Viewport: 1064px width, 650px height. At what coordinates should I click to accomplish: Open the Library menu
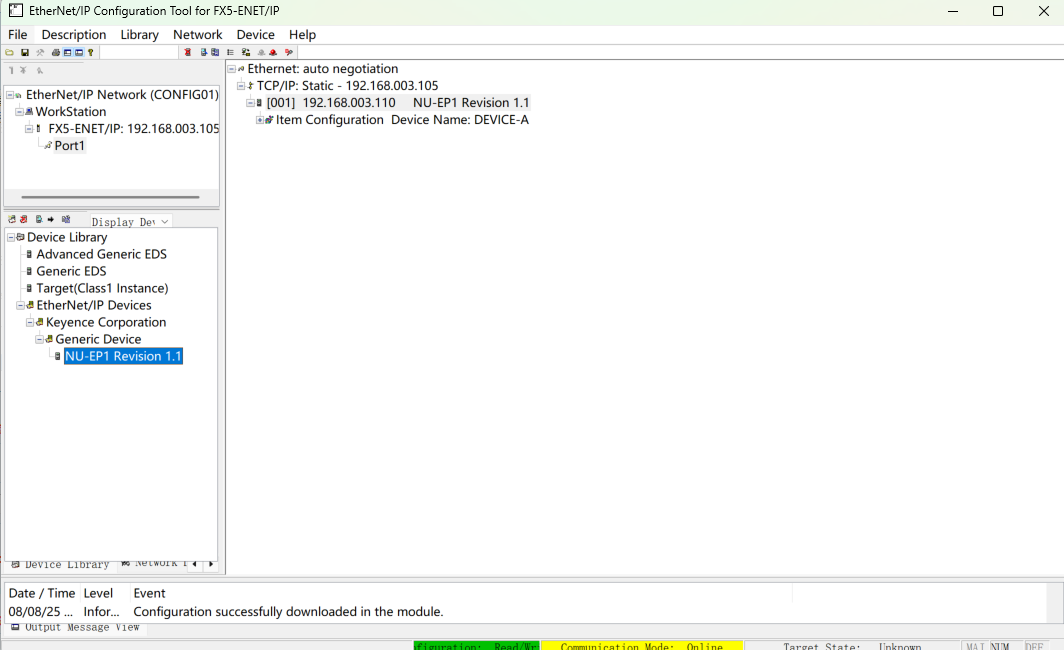coord(139,34)
